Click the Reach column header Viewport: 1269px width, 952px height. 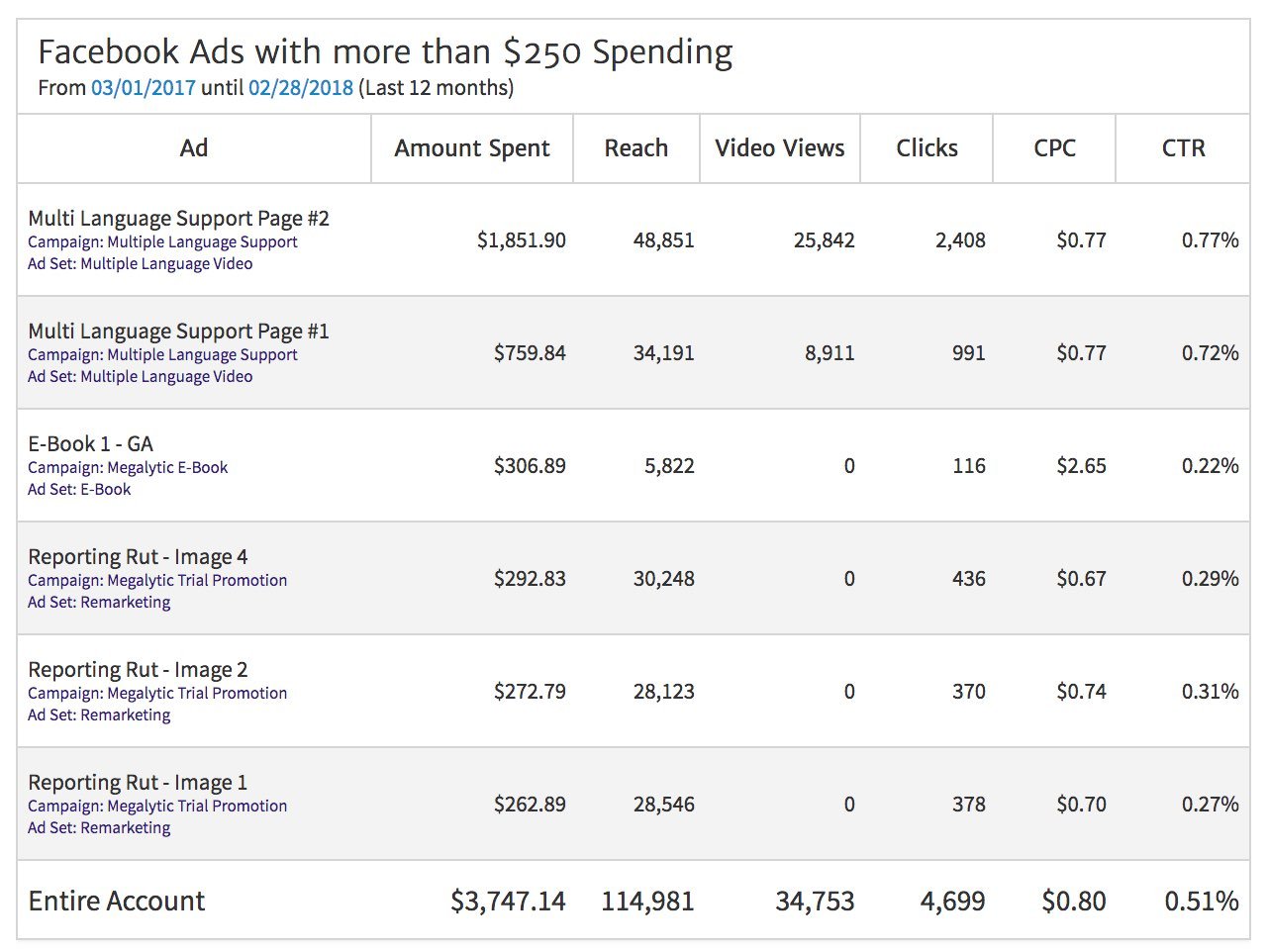click(635, 148)
